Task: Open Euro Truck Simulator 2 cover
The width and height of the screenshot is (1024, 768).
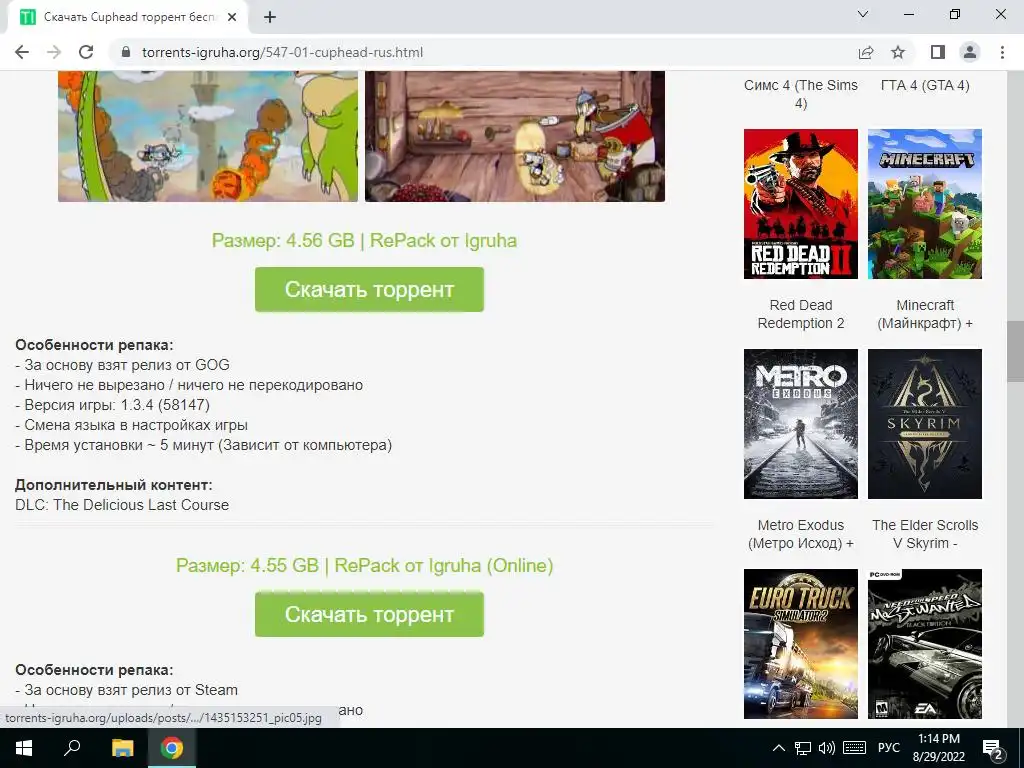Action: click(801, 644)
